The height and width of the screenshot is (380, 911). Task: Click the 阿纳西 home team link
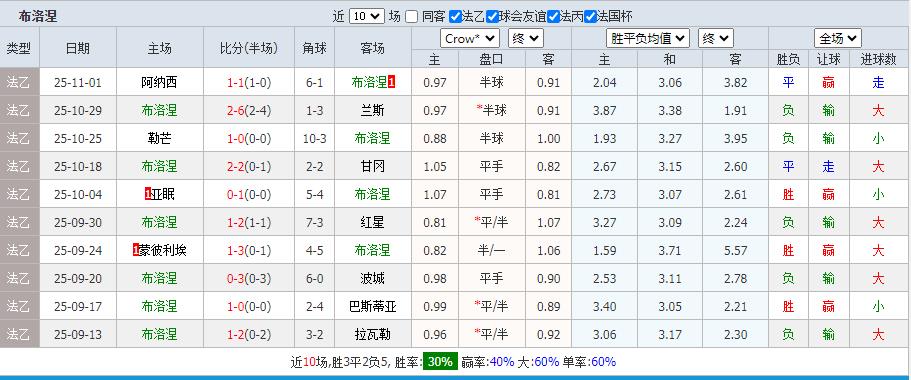159,83
